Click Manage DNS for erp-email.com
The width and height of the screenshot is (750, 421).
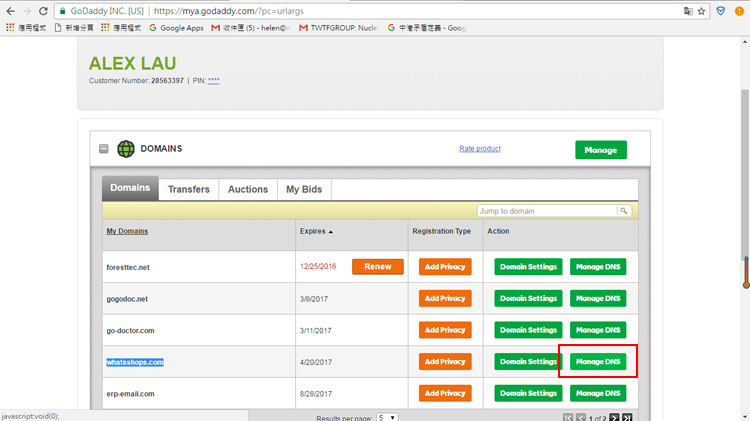[598, 393]
